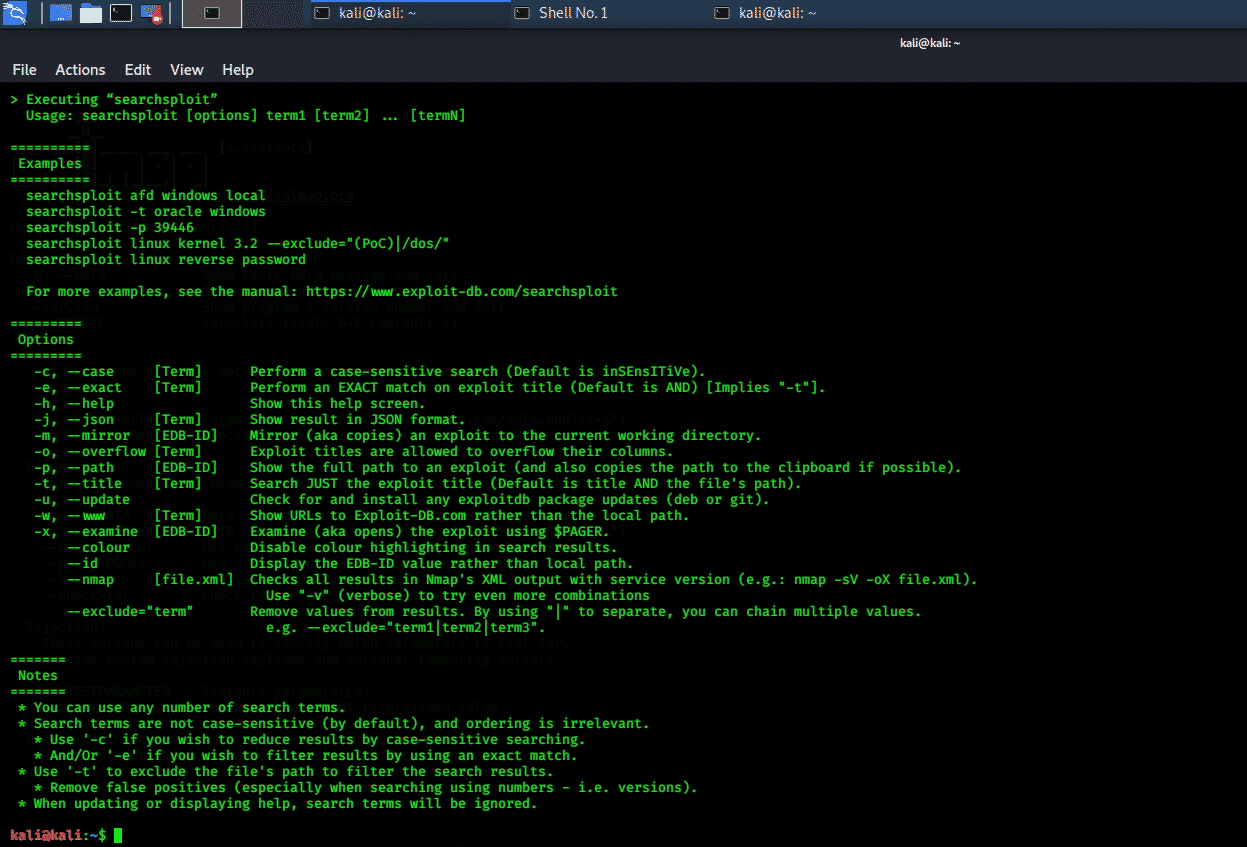Select the rightmost kali@kali taskbar window
Screen dimensions: 1247x847
point(777,13)
